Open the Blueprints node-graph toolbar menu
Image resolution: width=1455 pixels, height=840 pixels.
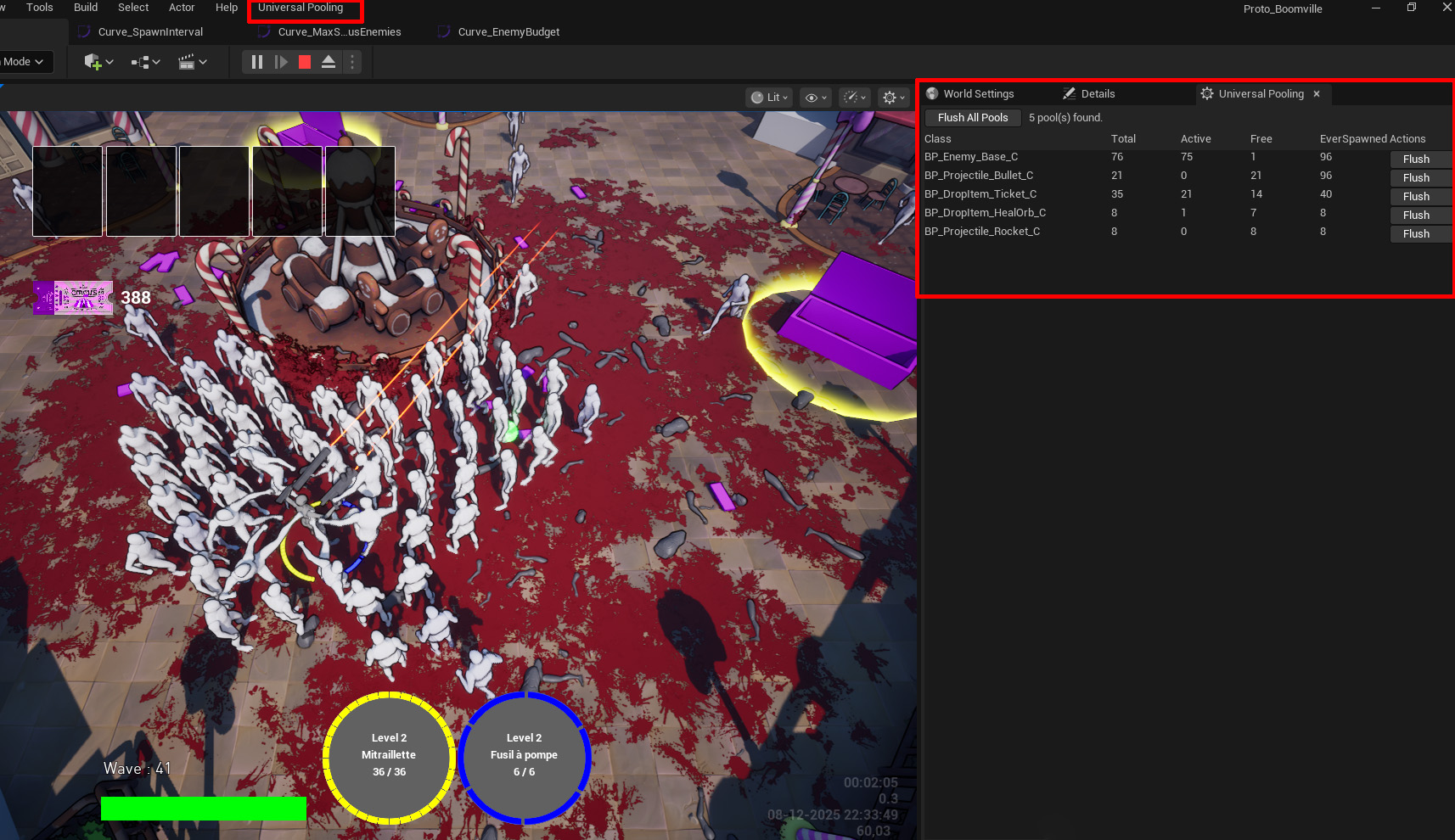click(145, 62)
